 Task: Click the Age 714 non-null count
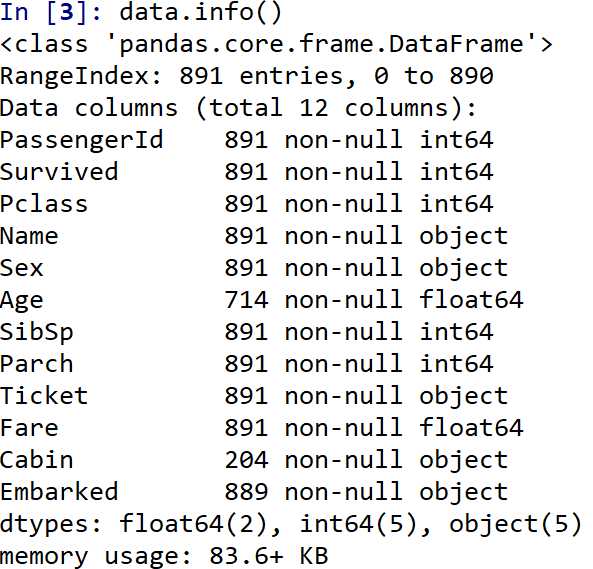[x=314, y=300]
